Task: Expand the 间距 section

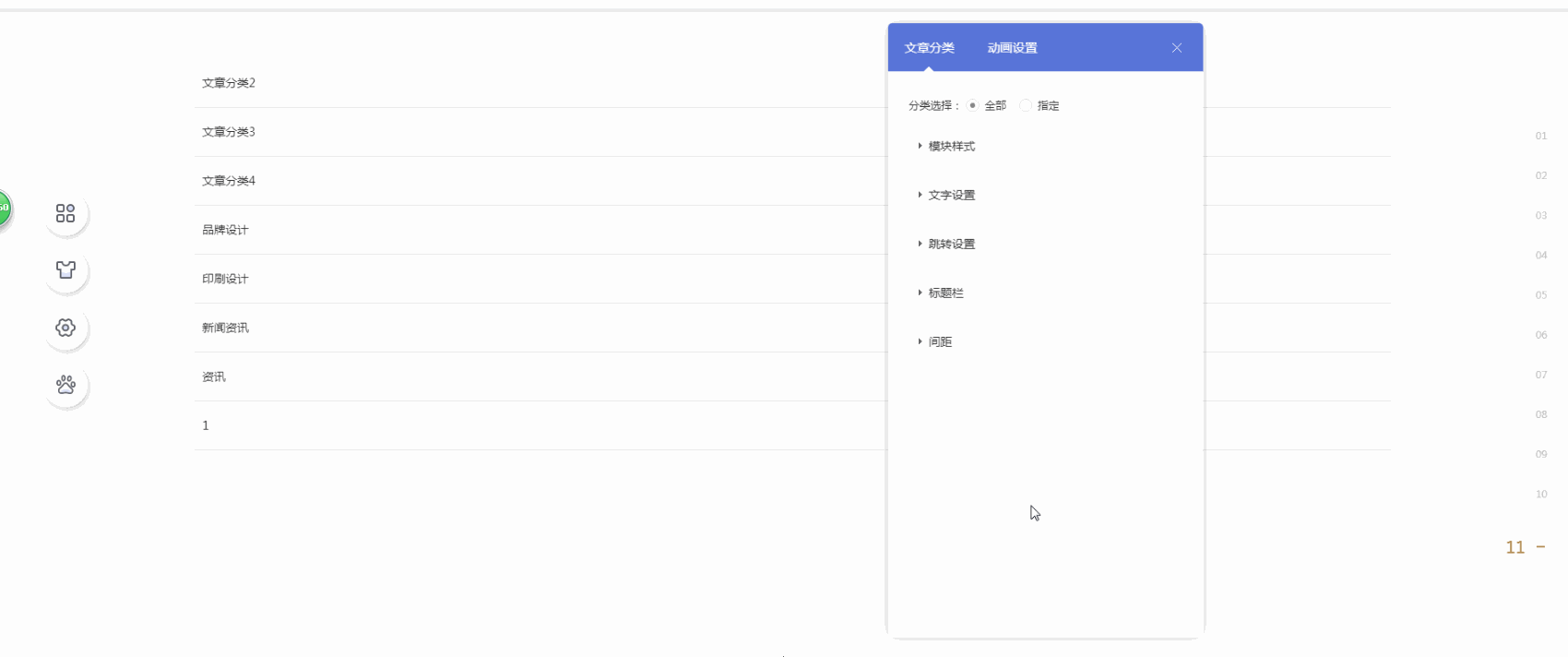Action: (x=940, y=342)
